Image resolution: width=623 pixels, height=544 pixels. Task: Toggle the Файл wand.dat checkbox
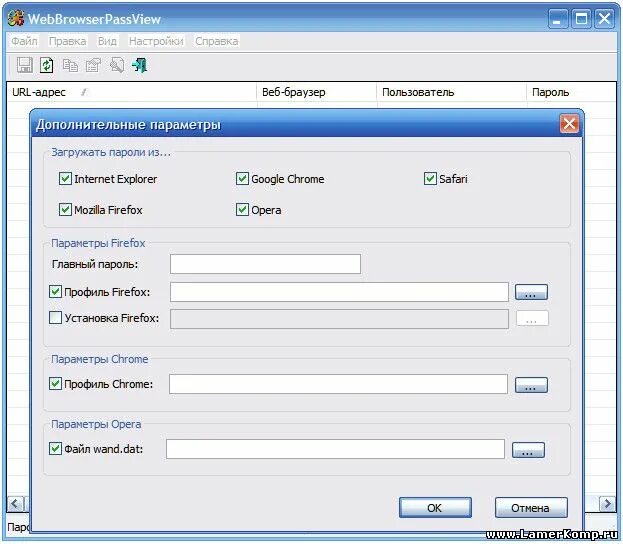[x=55, y=449]
